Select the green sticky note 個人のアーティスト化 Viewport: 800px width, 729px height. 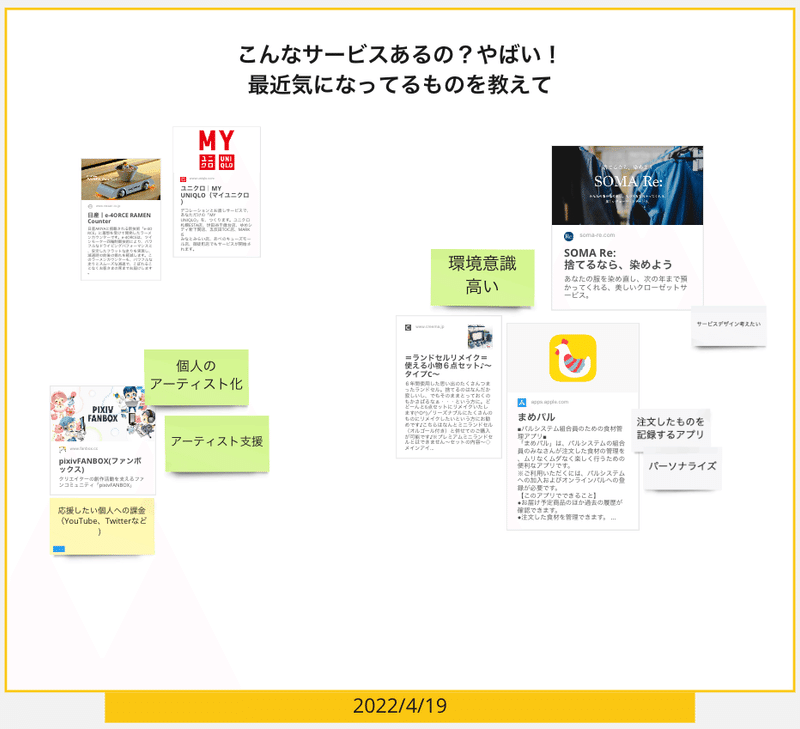(196, 378)
